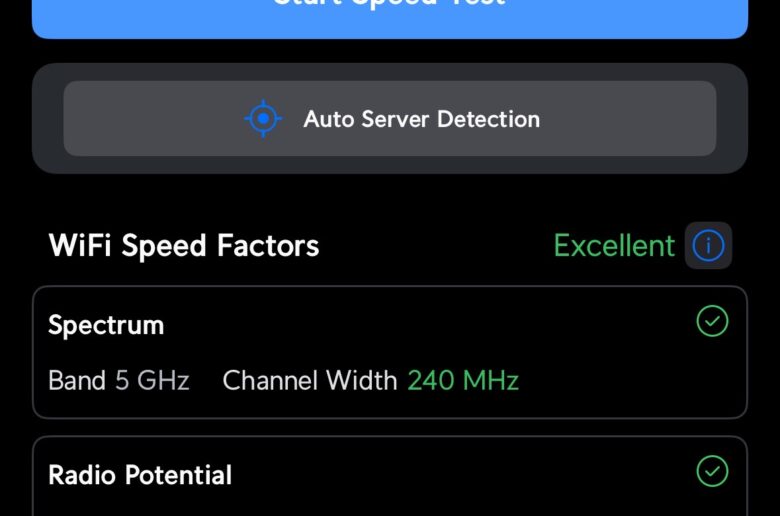The image size is (780, 516).
Task: Select the 240 MHz channel width value
Action: click(x=463, y=380)
